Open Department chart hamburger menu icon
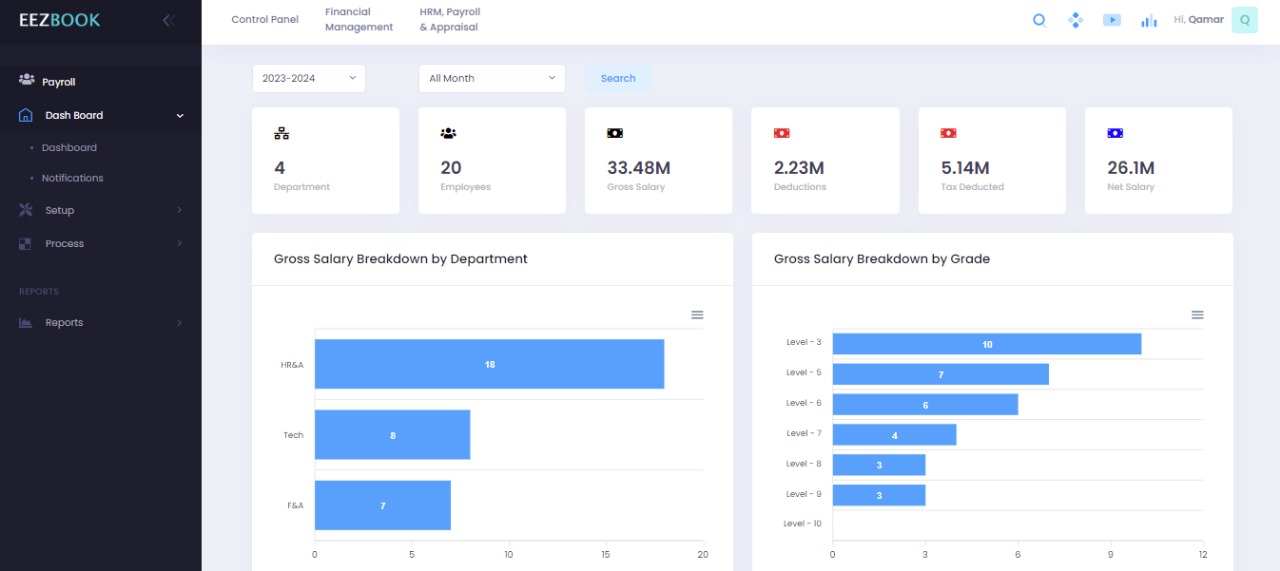 (x=697, y=315)
